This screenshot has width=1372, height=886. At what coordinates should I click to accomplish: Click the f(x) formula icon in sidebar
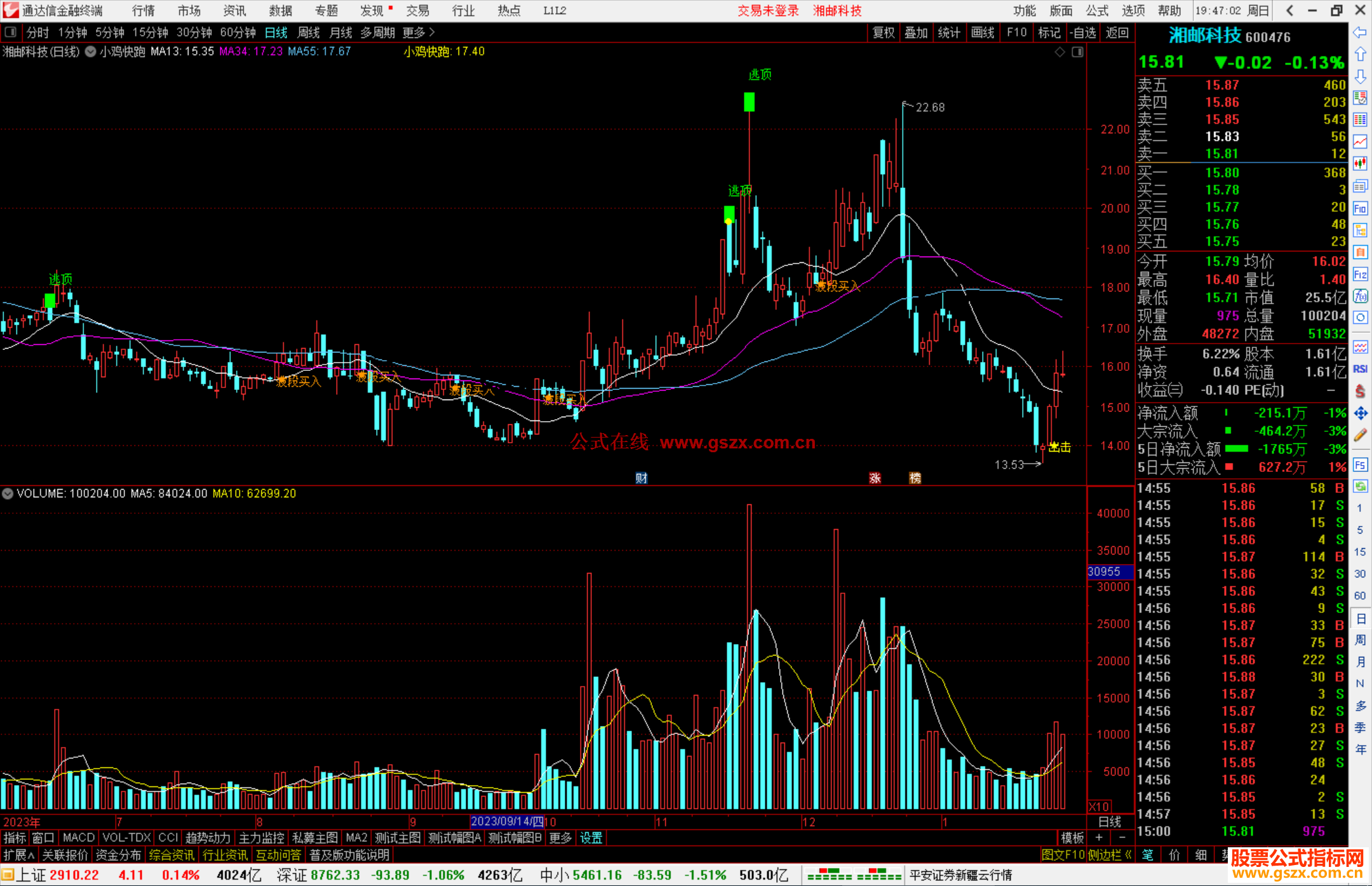tap(1360, 296)
